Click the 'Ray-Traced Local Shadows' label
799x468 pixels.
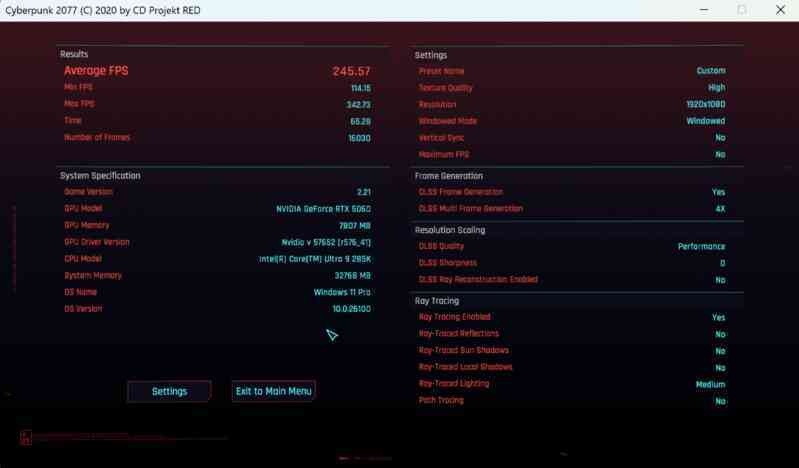[x=465, y=367]
